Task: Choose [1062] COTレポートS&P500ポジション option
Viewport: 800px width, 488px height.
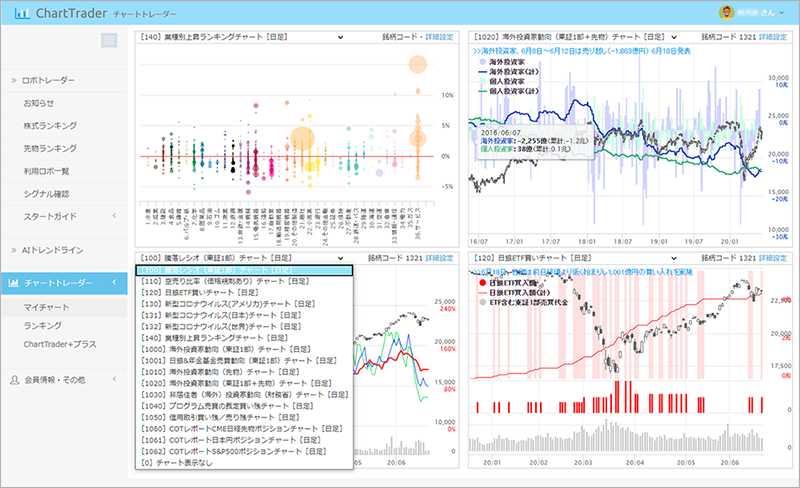Action: (x=244, y=452)
